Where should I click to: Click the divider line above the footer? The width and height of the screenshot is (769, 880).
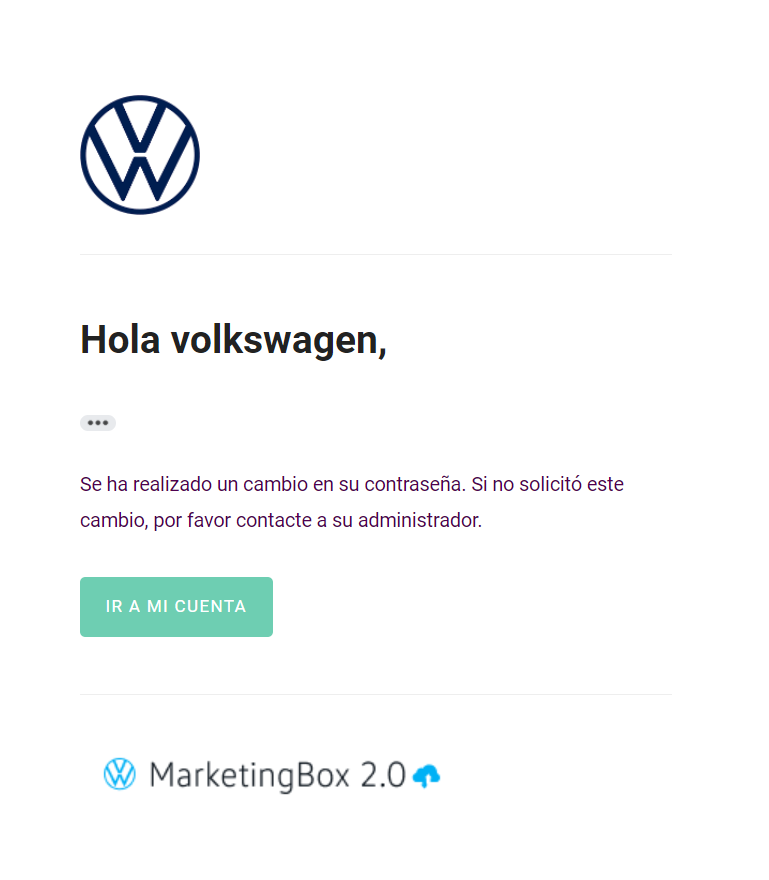tap(376, 694)
